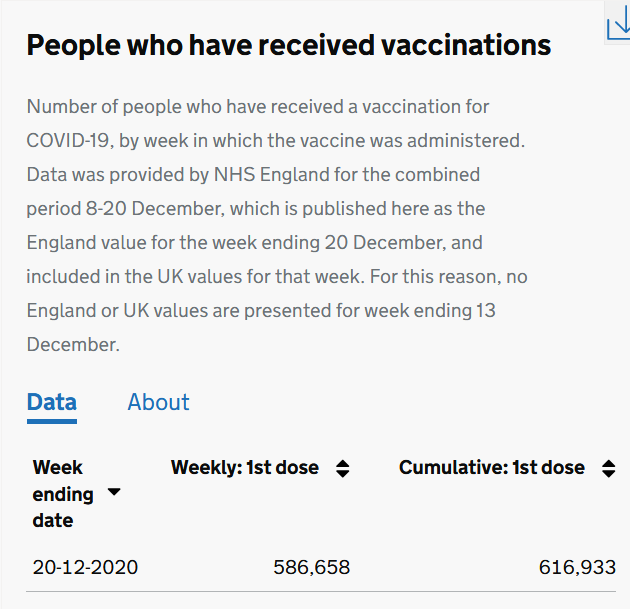Click sort arrows beside Cumulative: 1st dose
630x609 pixels.
pyautogui.click(x=608, y=468)
